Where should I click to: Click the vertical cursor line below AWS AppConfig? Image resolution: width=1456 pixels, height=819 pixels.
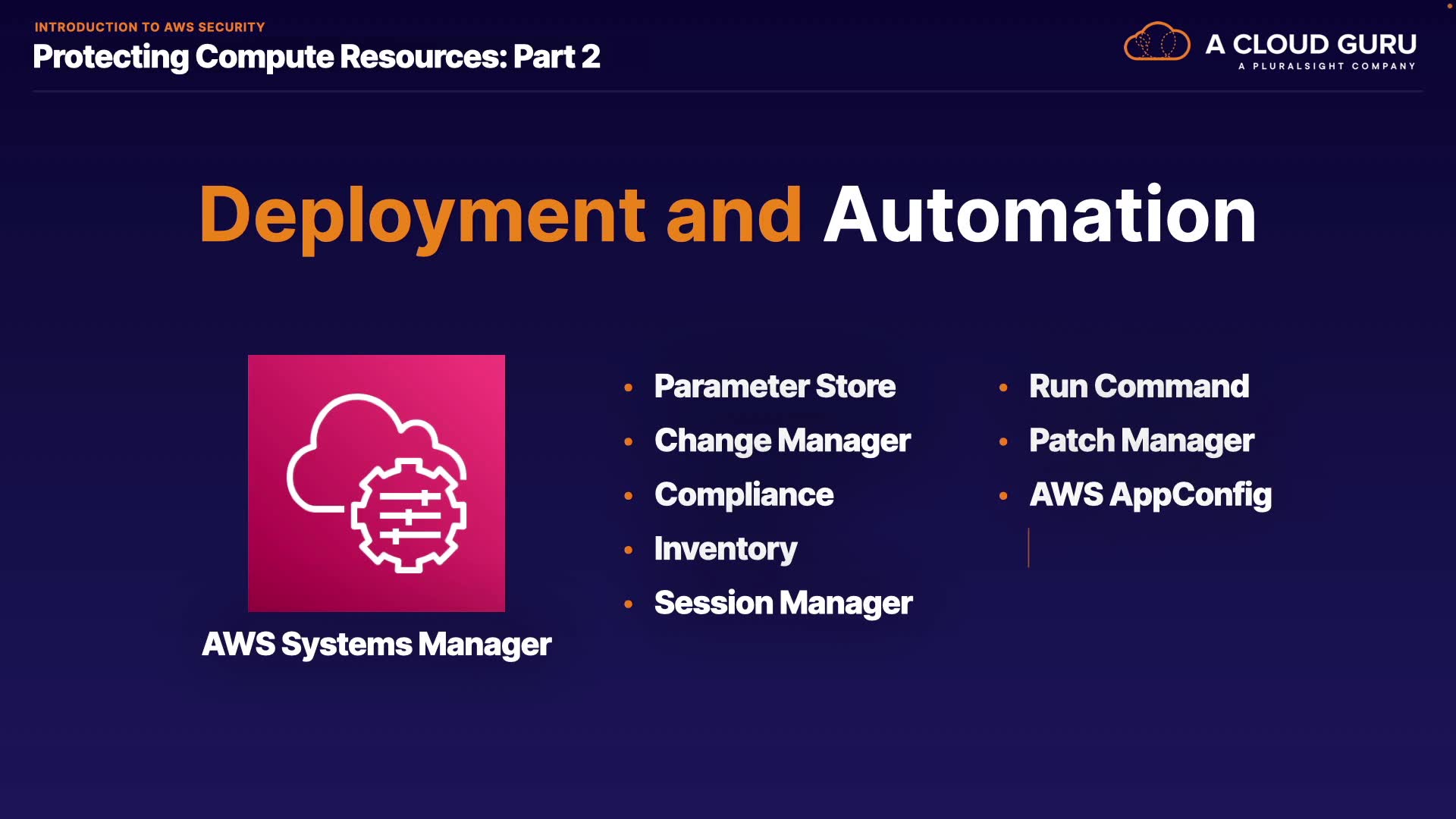pos(1028,548)
